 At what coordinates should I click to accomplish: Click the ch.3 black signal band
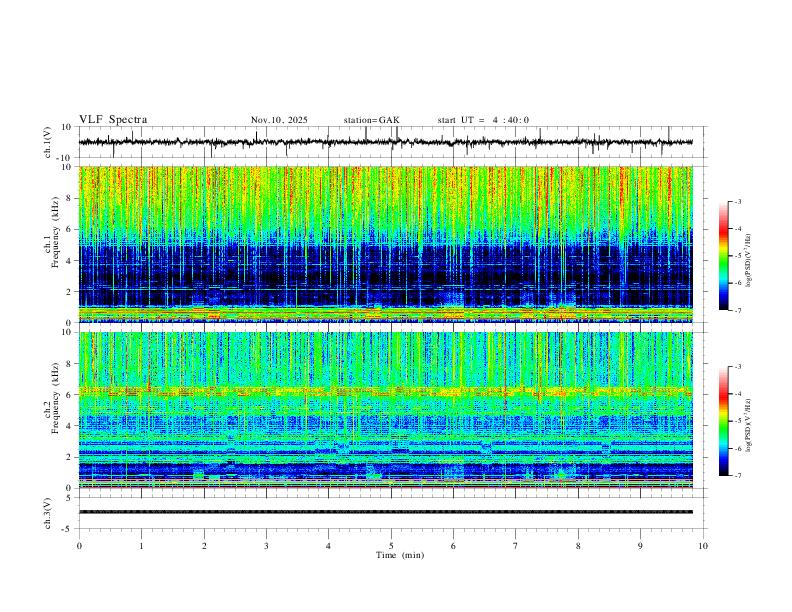(x=386, y=512)
